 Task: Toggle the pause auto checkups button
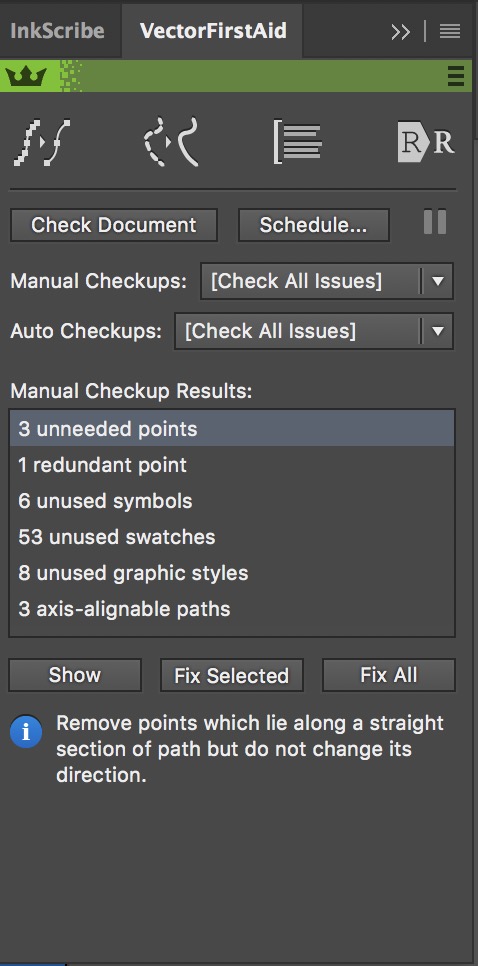435,222
